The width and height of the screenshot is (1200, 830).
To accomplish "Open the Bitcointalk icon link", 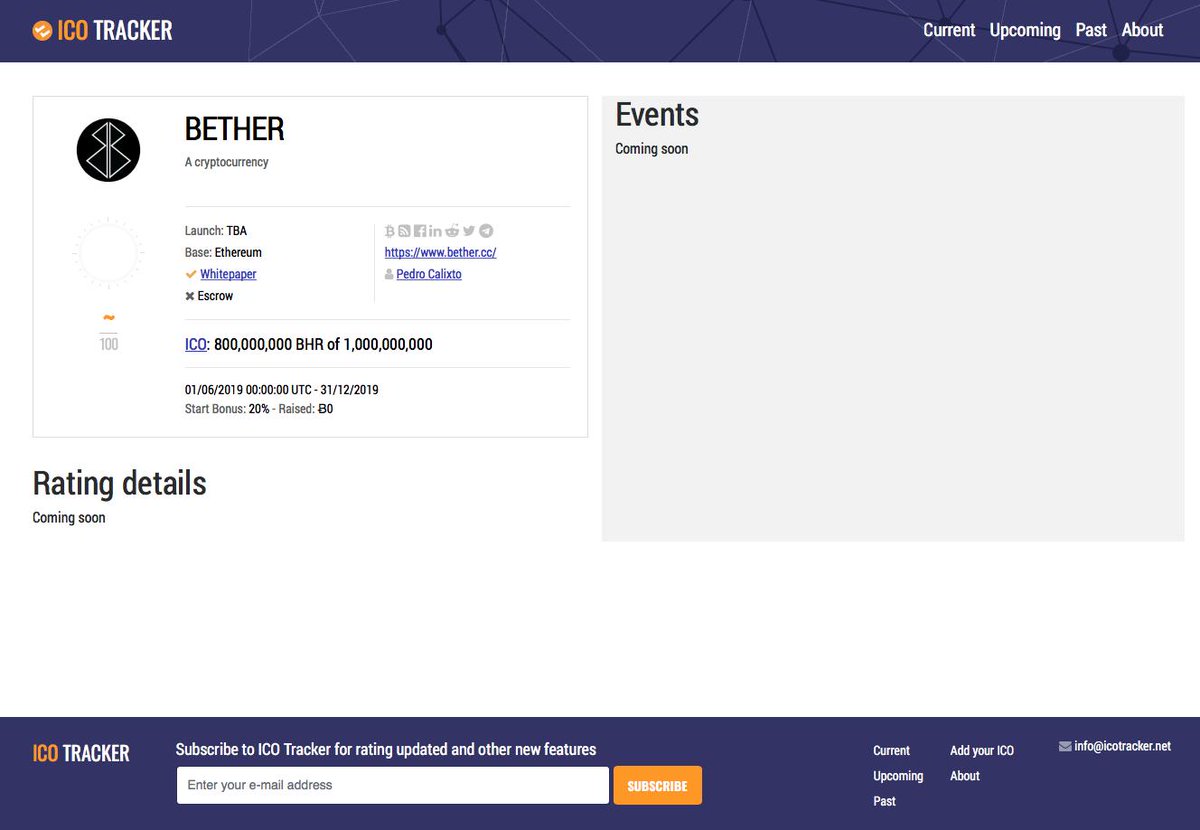I will tap(390, 231).
